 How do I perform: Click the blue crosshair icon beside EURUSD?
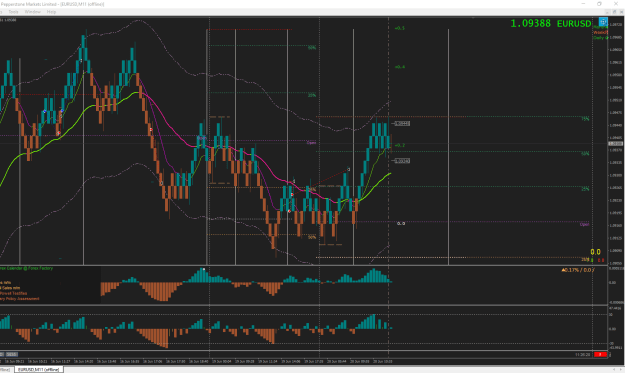click(x=603, y=22)
